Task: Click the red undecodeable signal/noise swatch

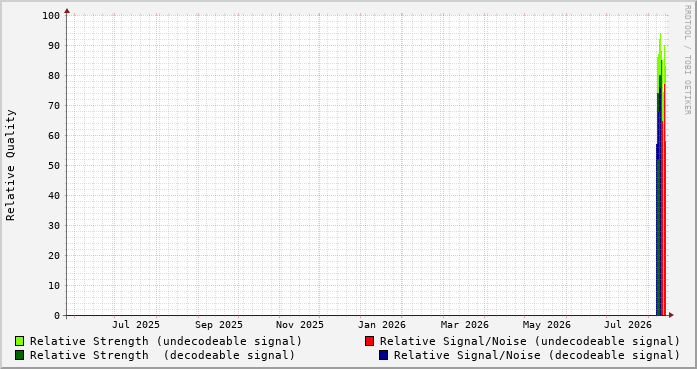Action: pyautogui.click(x=369, y=341)
